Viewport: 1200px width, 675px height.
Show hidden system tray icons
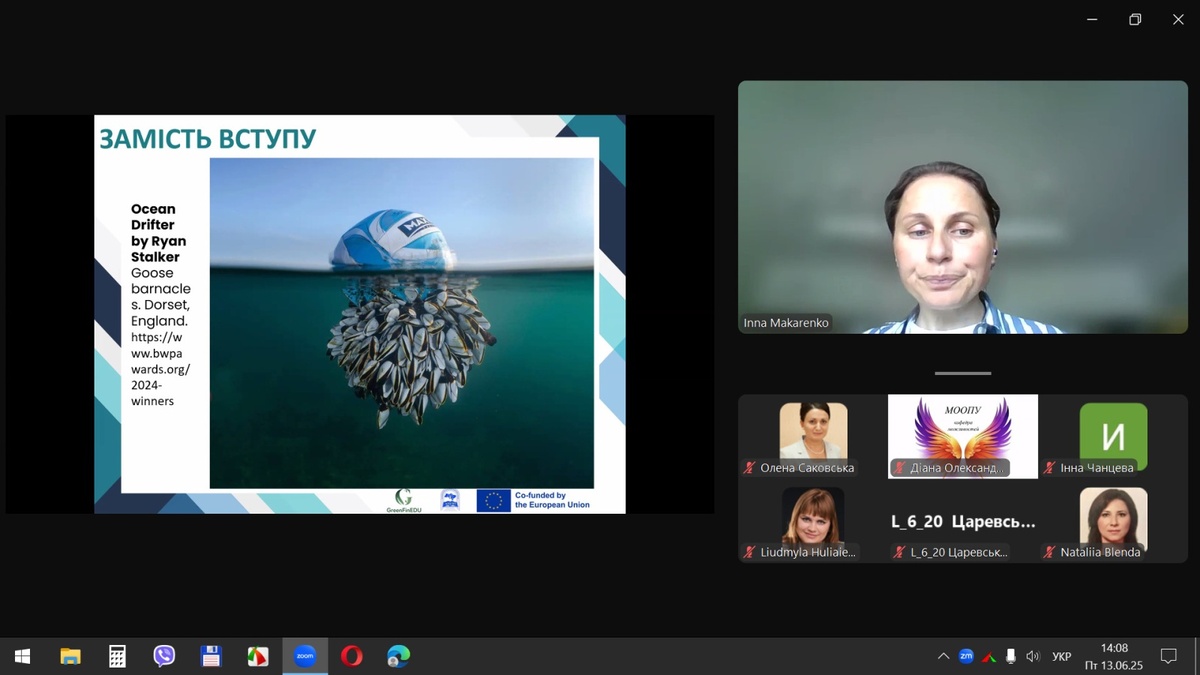point(943,657)
